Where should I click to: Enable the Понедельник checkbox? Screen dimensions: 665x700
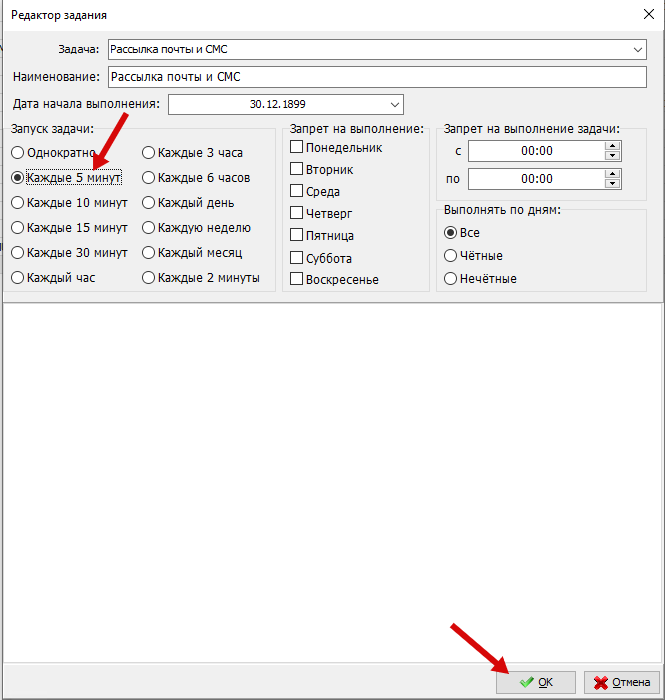pyautogui.click(x=297, y=148)
